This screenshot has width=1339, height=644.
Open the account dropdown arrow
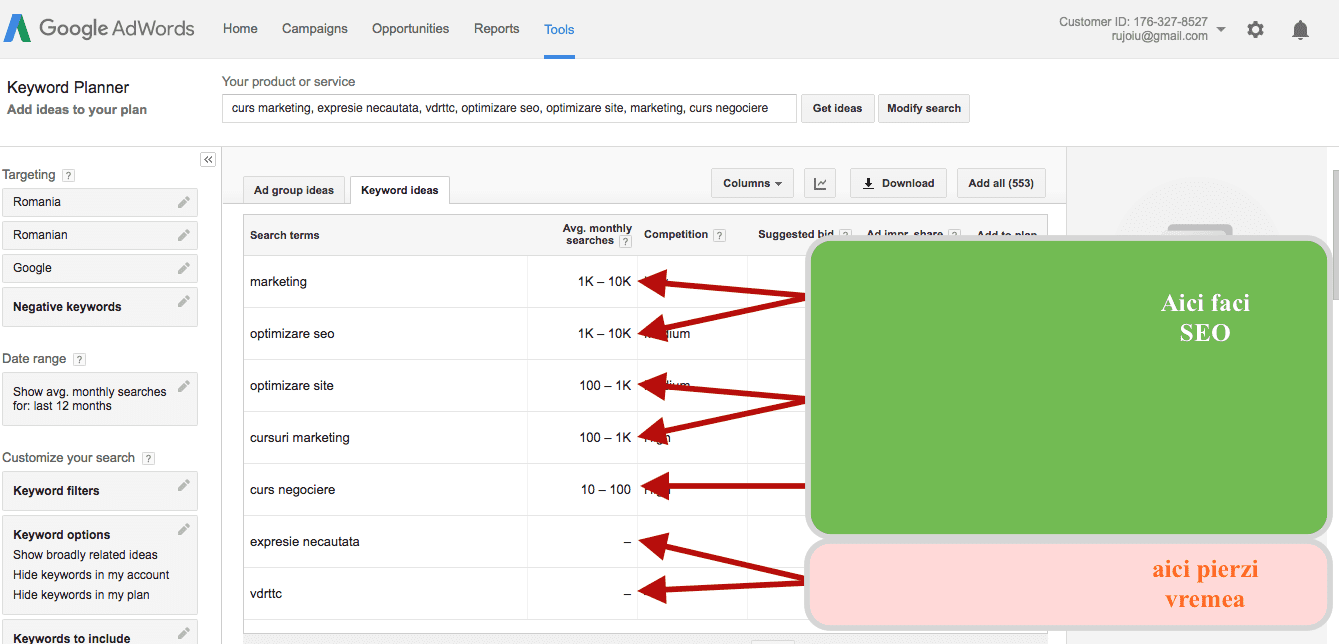pos(1221,30)
